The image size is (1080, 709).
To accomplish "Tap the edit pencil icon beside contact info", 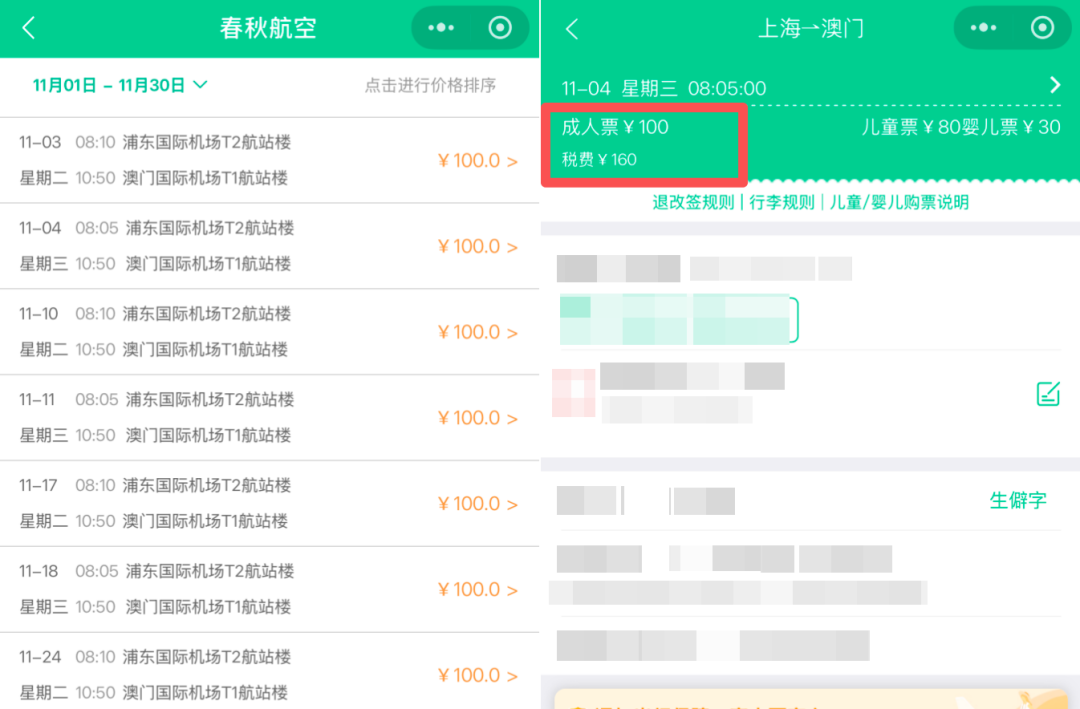I will pos(1048,393).
